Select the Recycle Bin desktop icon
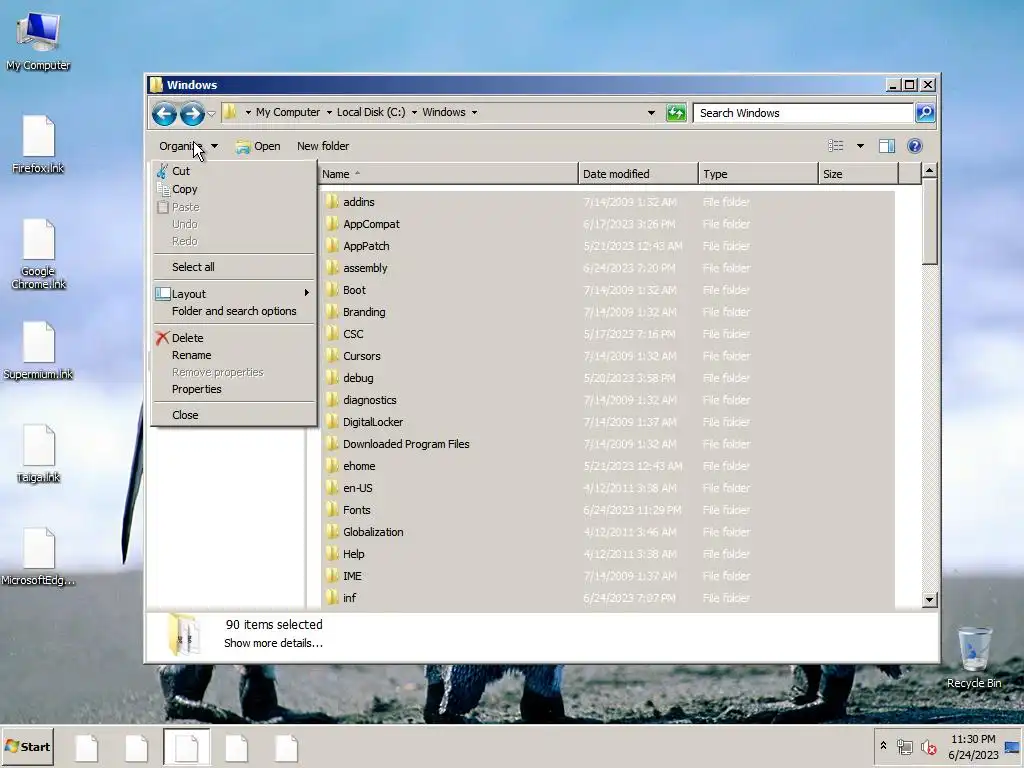The width and height of the screenshot is (1024, 768). click(974, 657)
